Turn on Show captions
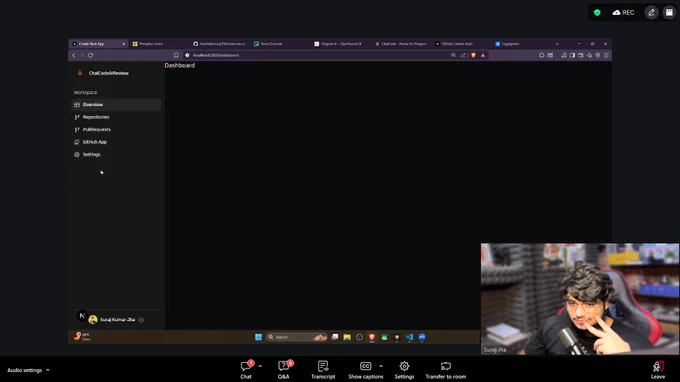This screenshot has height=382, width=680. [366, 370]
